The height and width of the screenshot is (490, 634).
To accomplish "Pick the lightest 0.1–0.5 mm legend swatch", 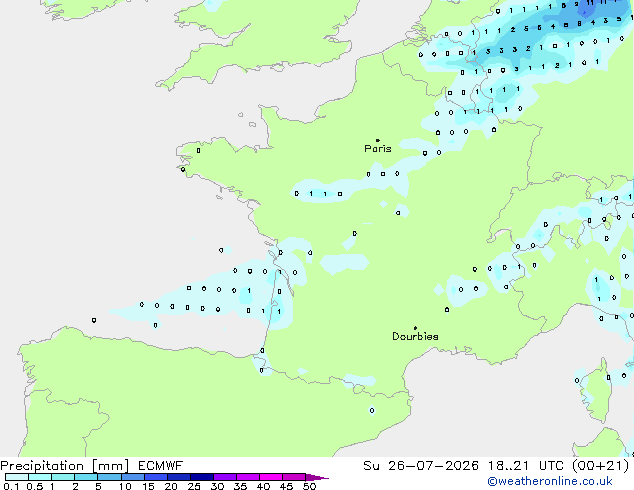I will tap(17, 477).
